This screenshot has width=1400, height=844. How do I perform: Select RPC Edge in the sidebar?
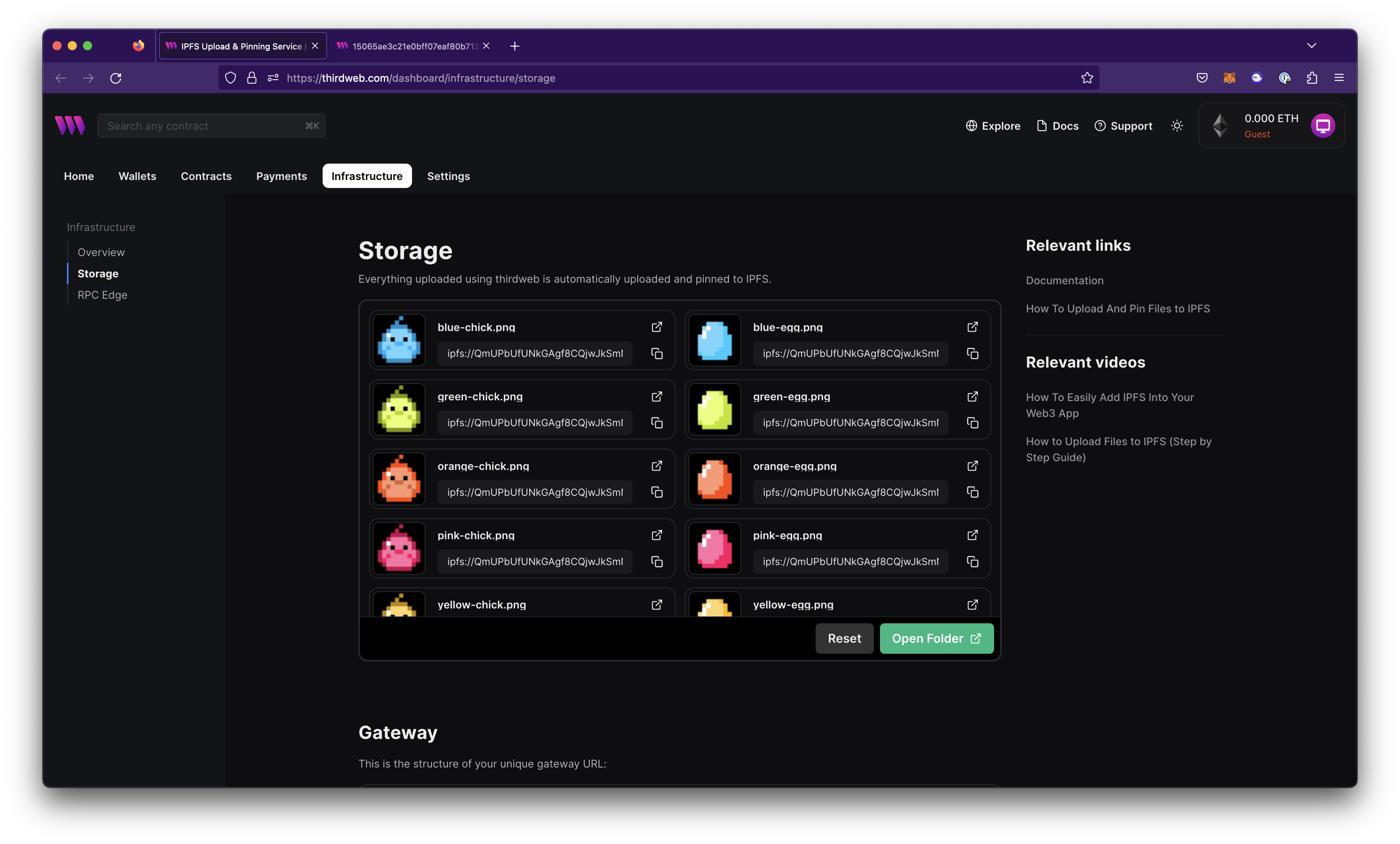tap(102, 295)
